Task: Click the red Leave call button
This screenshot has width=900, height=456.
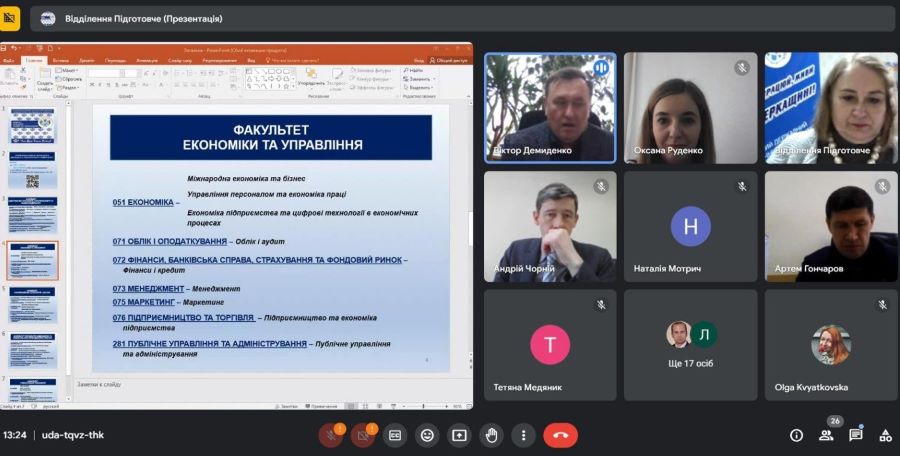Action: tap(560, 435)
